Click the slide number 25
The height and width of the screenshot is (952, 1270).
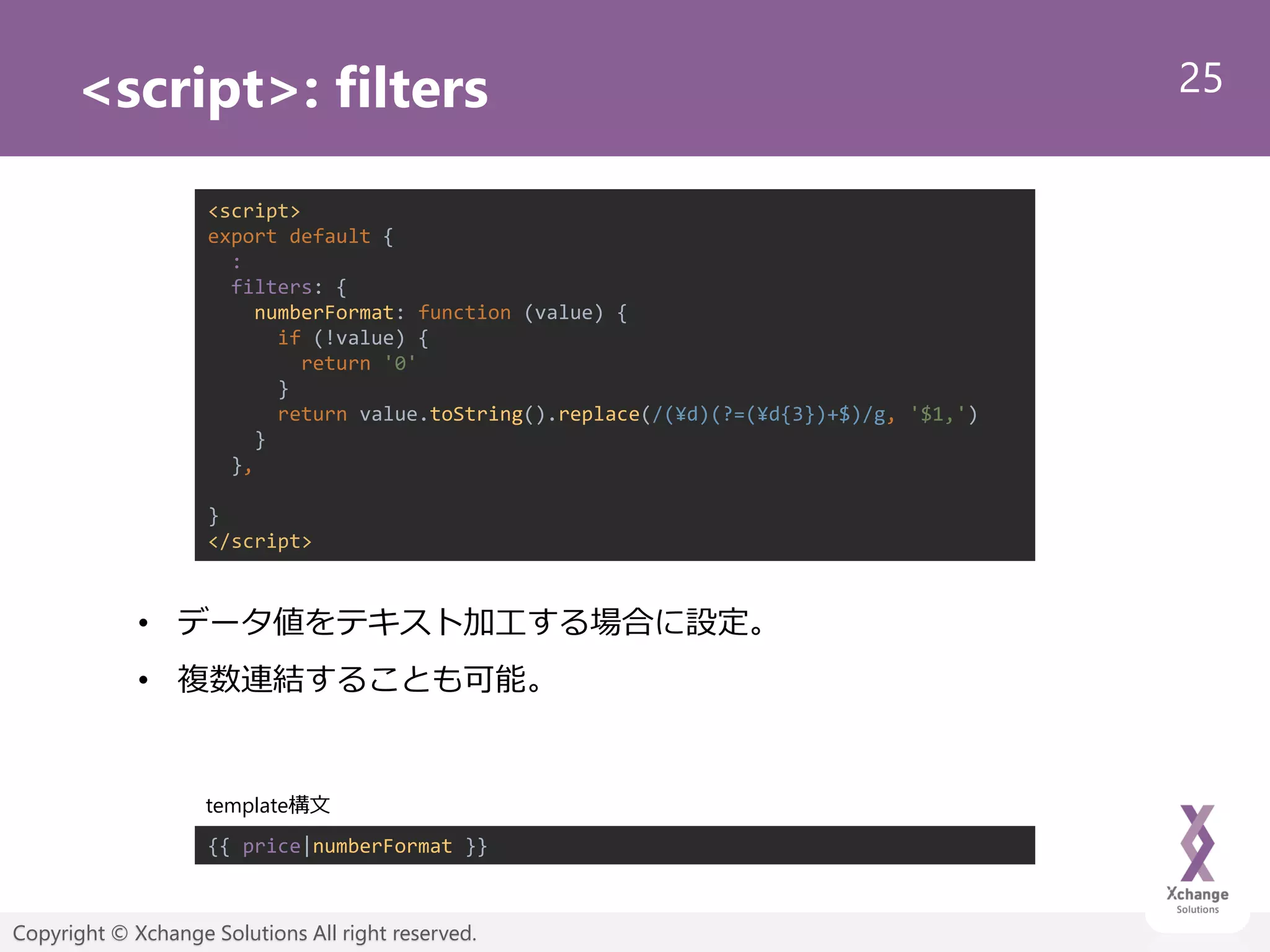[1201, 79]
